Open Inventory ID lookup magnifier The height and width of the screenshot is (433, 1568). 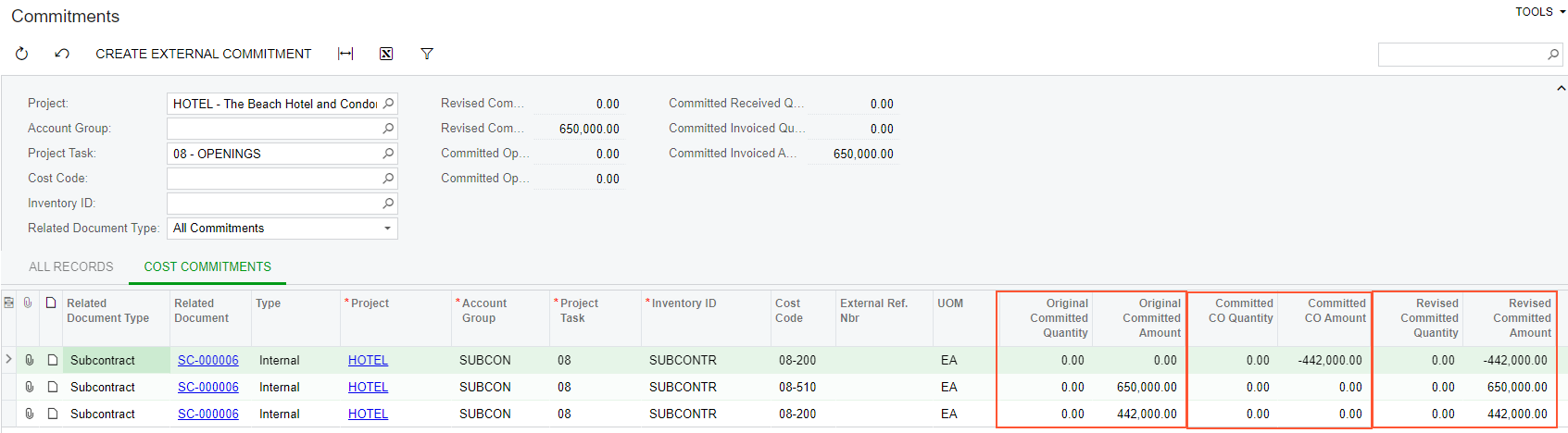tap(388, 204)
